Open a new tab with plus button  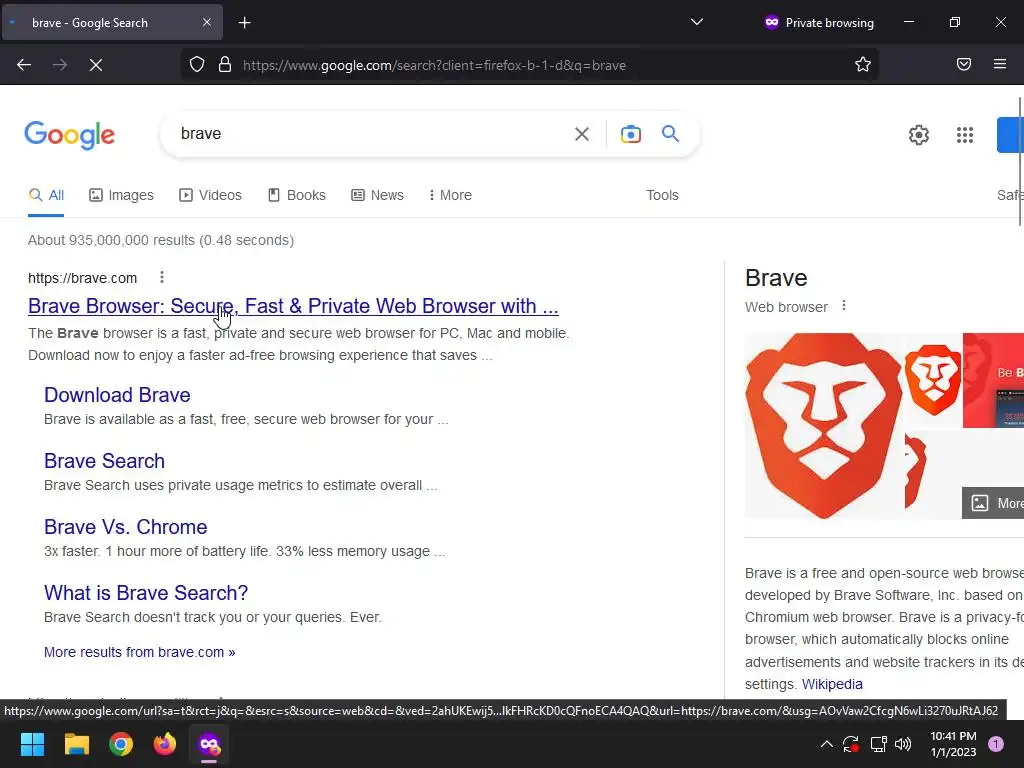244,23
